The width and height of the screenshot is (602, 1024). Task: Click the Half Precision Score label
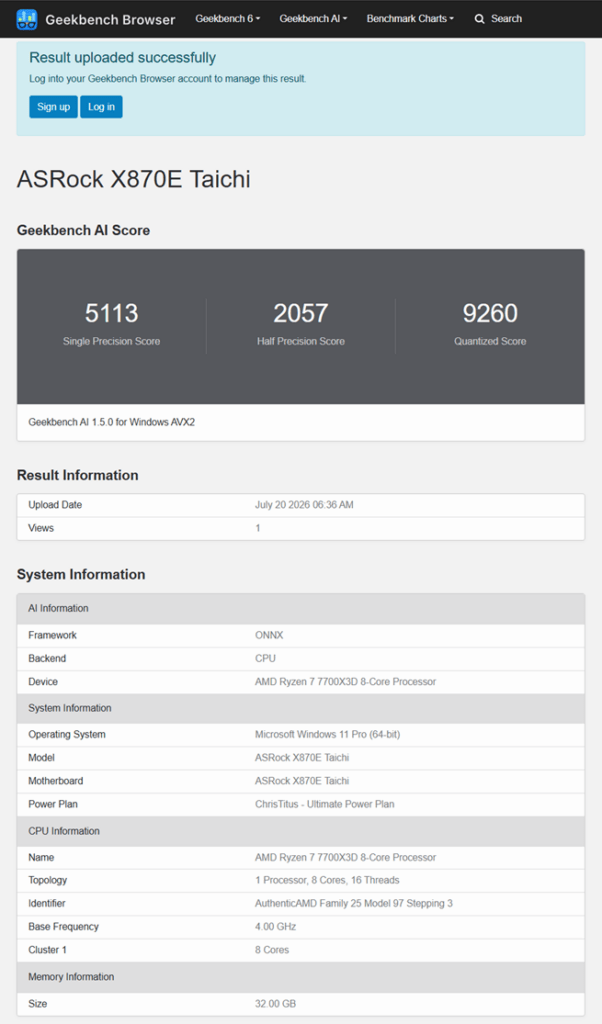(300, 341)
